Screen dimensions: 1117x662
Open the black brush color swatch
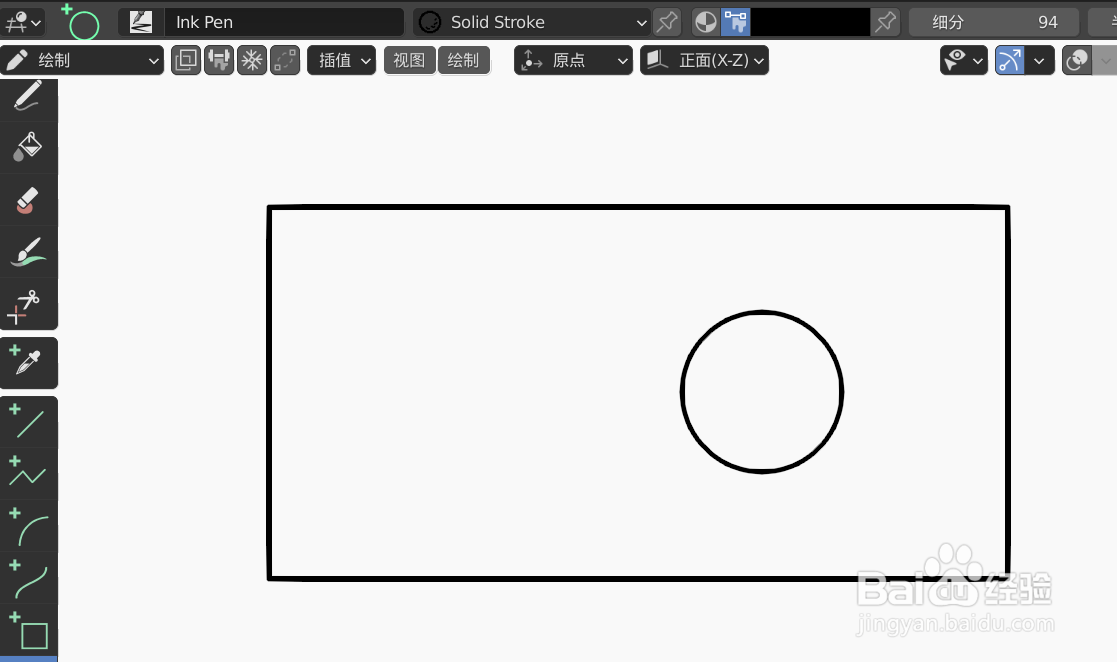tap(811, 22)
